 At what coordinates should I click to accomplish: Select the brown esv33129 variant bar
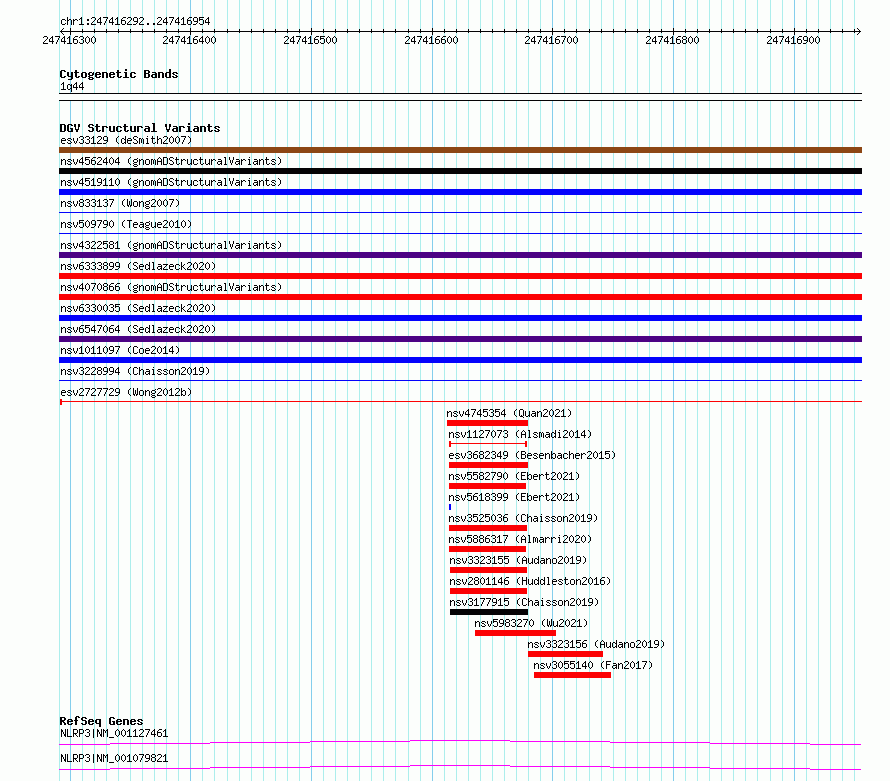point(460,150)
